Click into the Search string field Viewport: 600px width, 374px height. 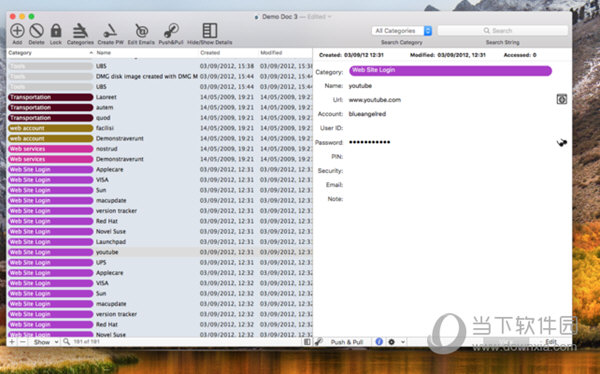tap(502, 31)
